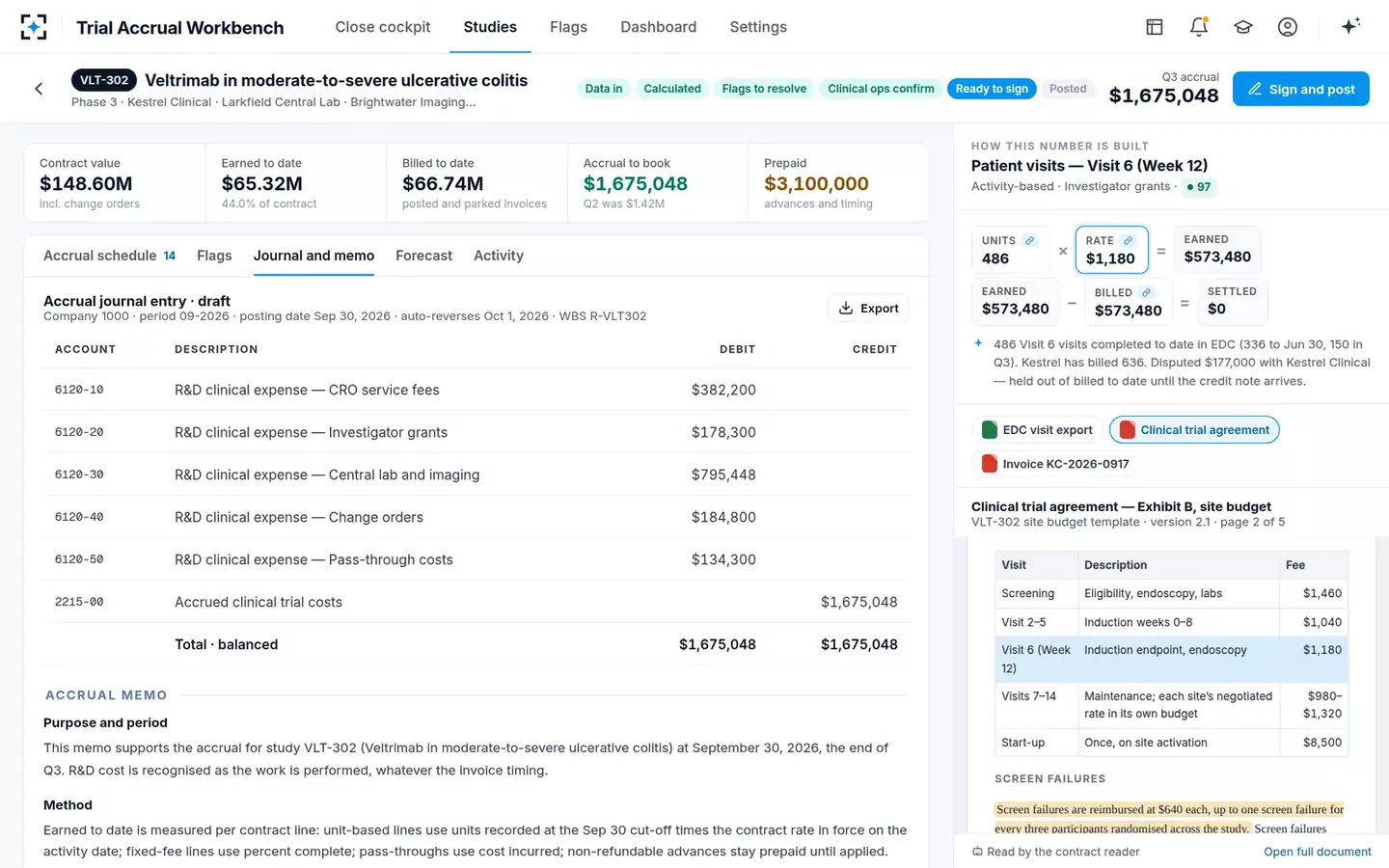Switch to the Accrual schedule tab
Image resolution: width=1389 pixels, height=868 pixels.
pyautogui.click(x=109, y=256)
